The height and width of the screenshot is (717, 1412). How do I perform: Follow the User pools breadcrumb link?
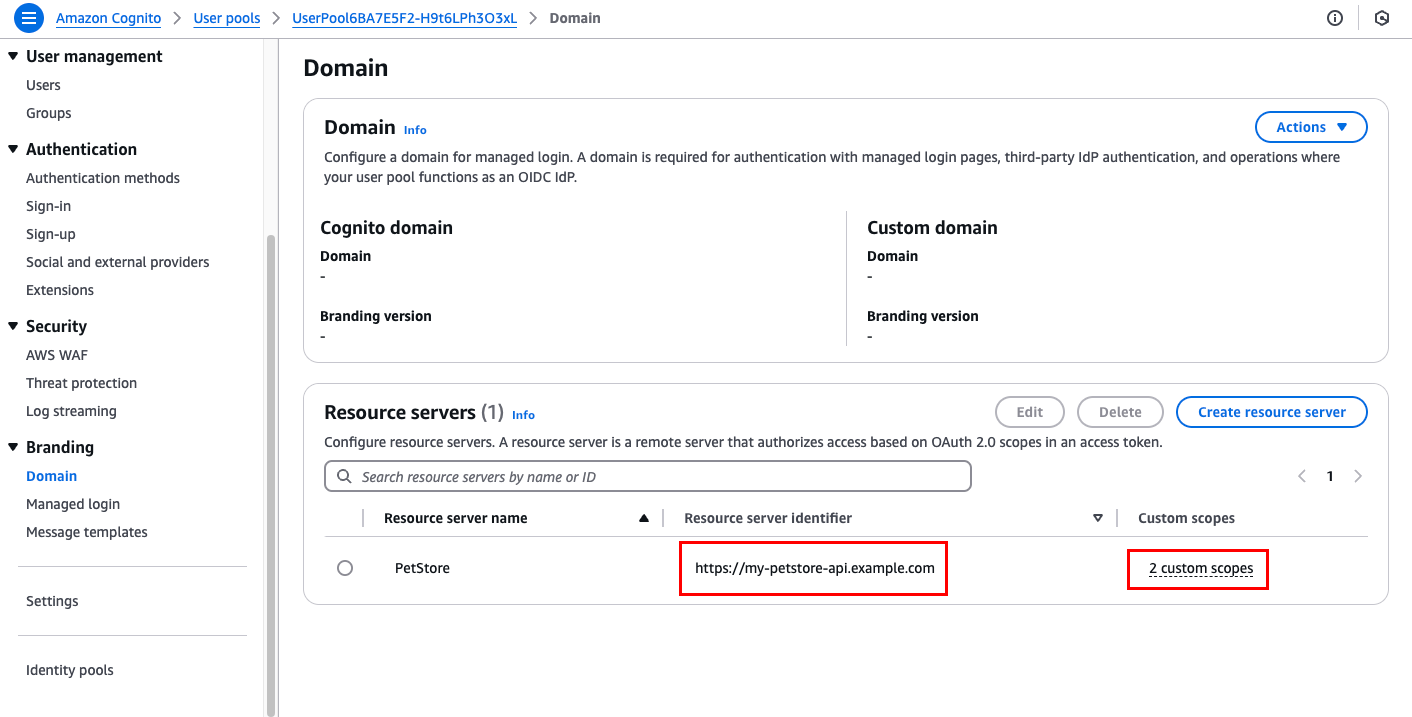[227, 17]
